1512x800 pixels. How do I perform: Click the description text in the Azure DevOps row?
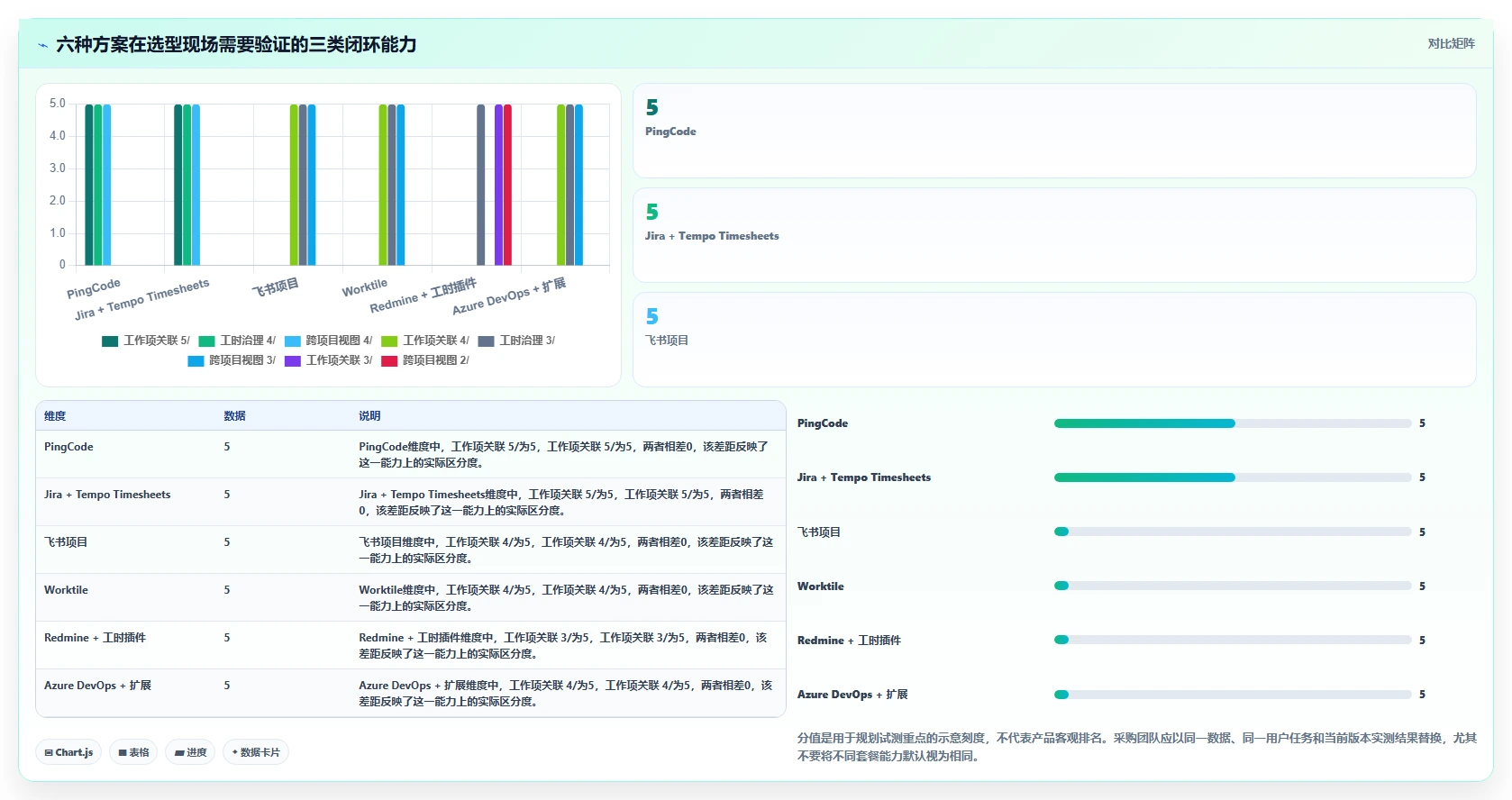pos(566,694)
